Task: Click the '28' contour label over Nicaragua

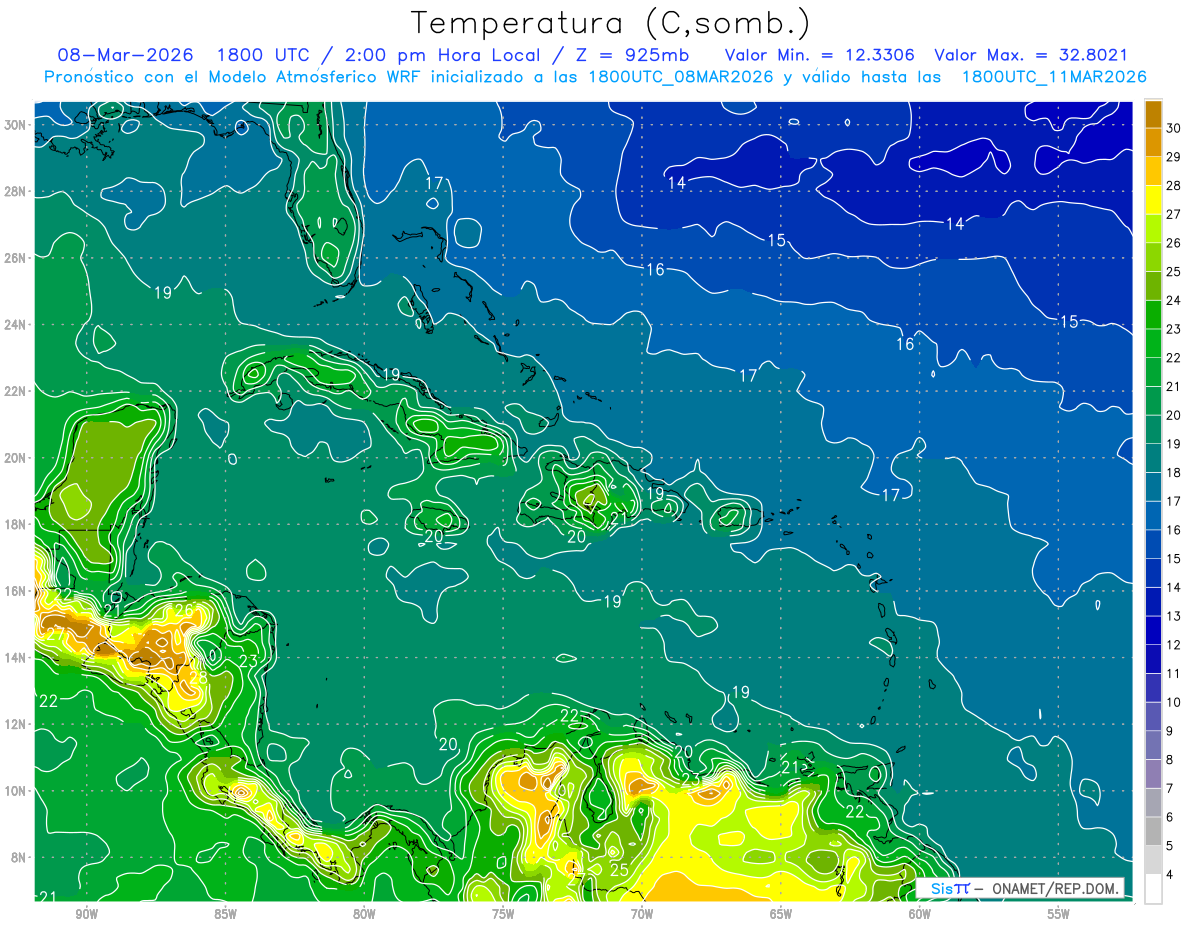Action: (198, 678)
